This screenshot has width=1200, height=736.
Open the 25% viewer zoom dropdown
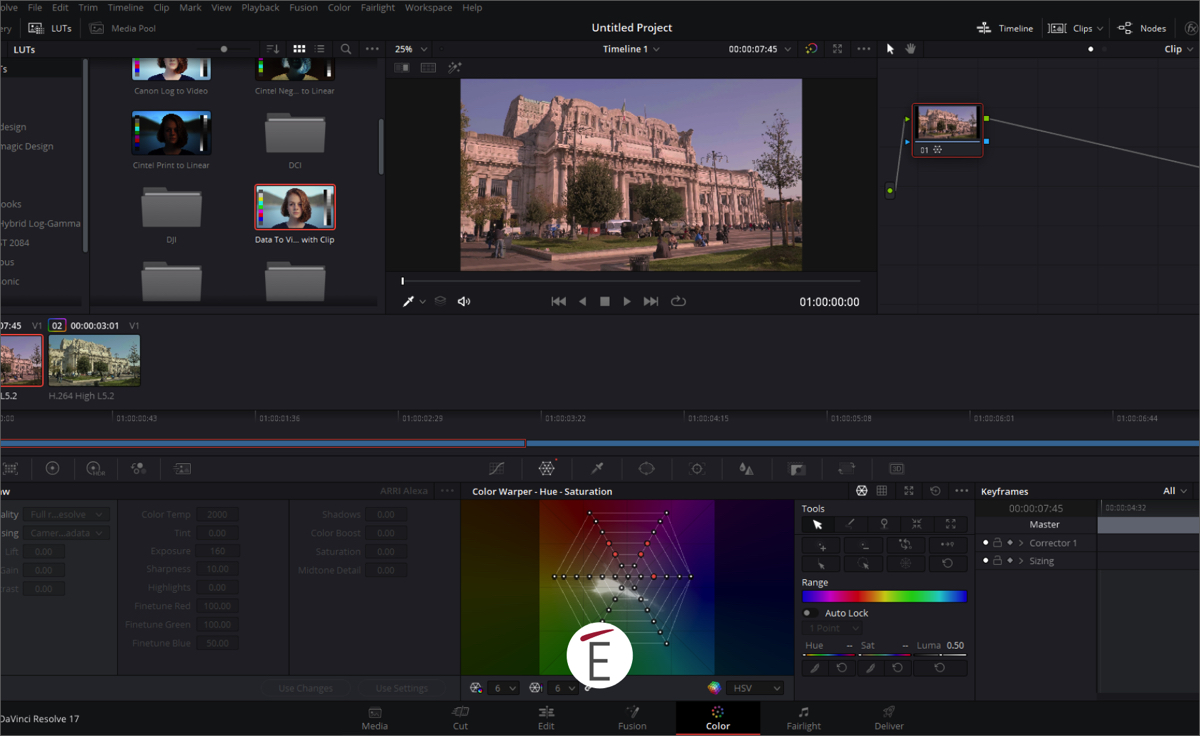click(411, 49)
